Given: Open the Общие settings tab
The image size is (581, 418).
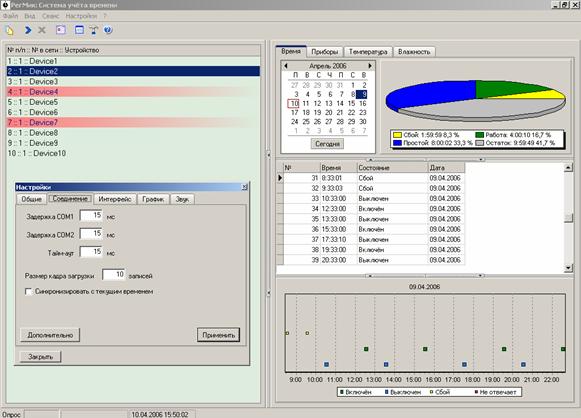Looking at the screenshot, I should (x=31, y=199).
